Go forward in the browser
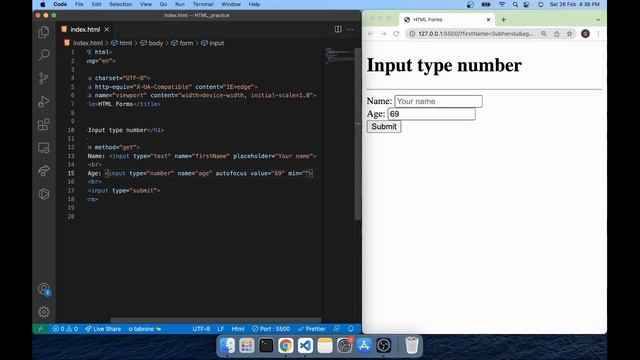 [x=383, y=34]
